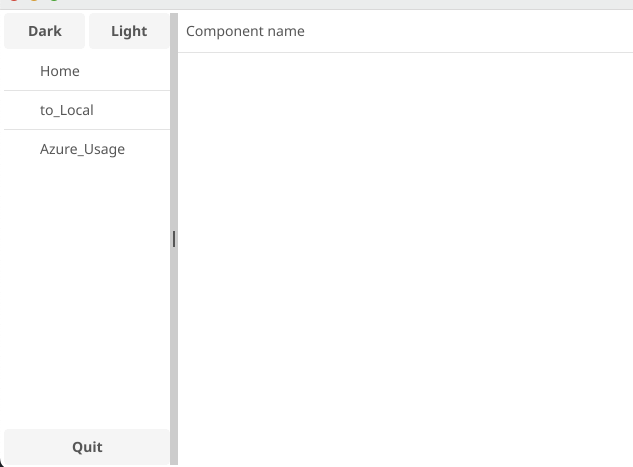Navigate to Home above to_Local

(87, 71)
